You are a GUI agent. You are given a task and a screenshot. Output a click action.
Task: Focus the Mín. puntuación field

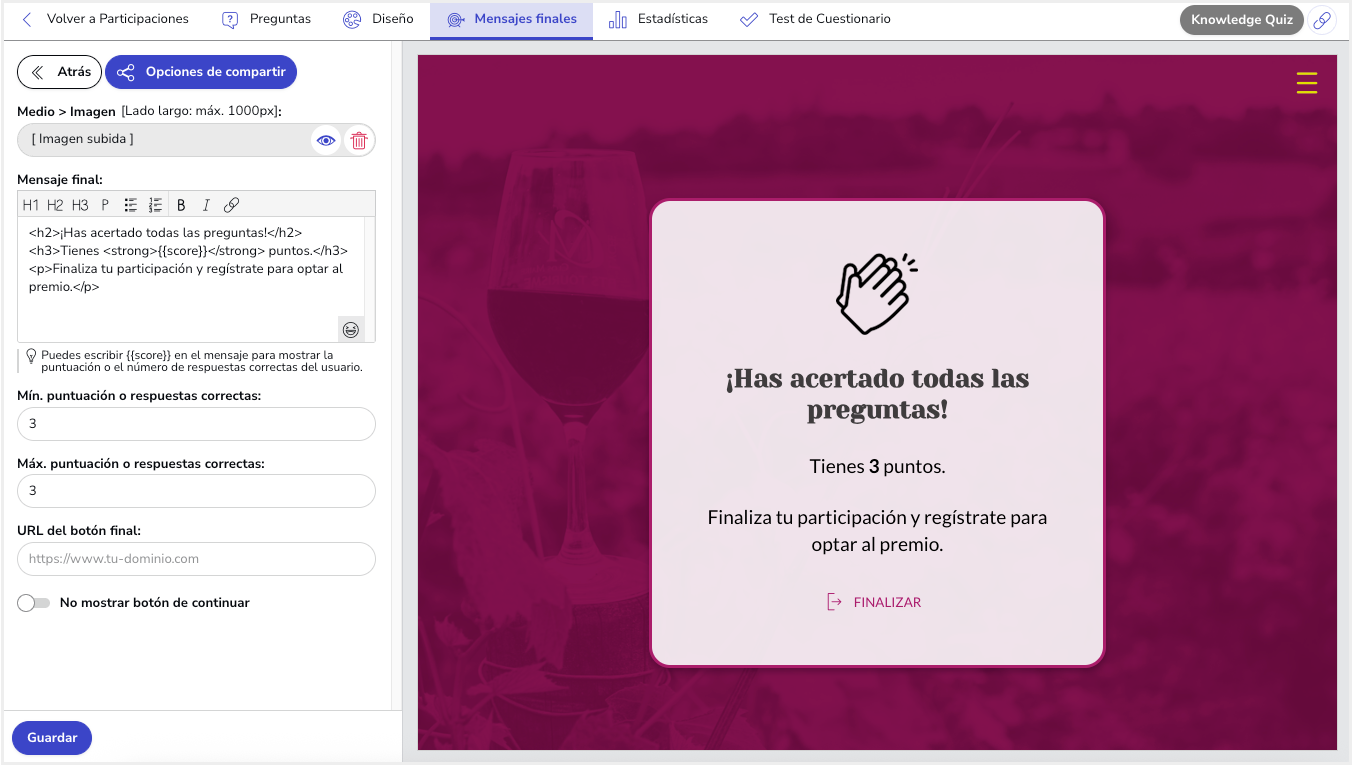[196, 424]
